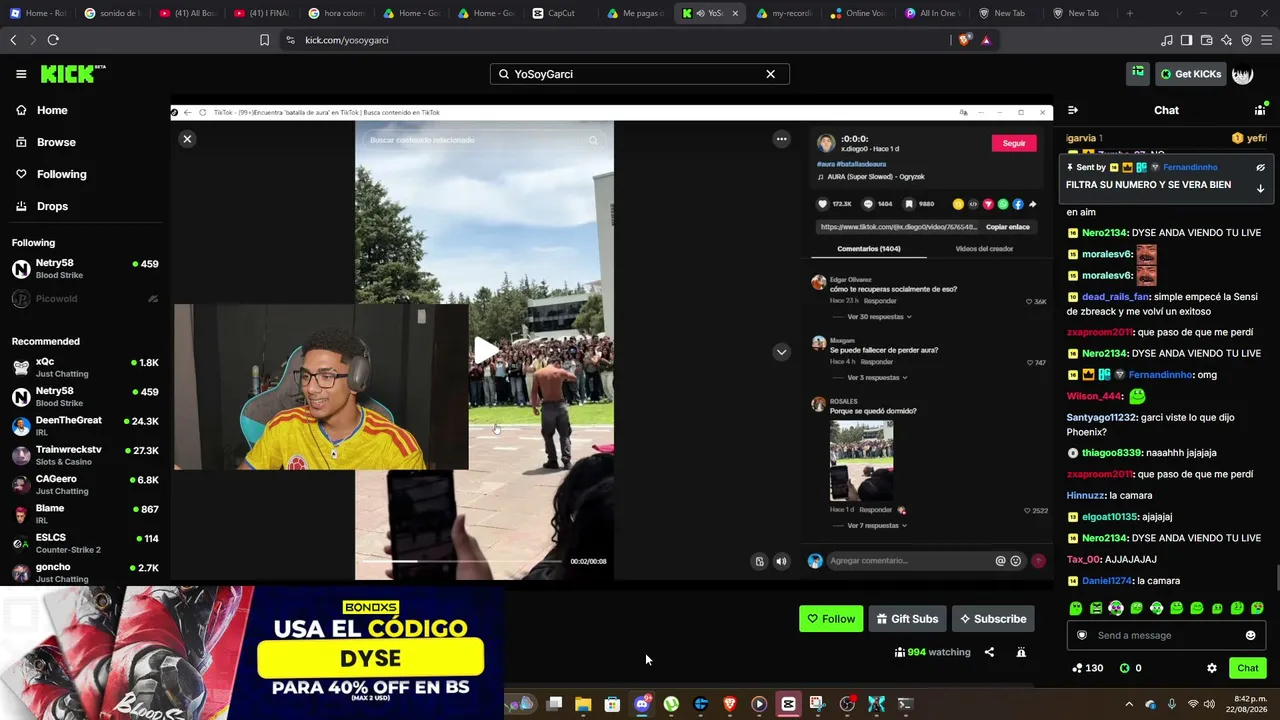Open the TikTok three-dot more menu
Image resolution: width=1280 pixels, height=720 pixels.
pos(782,139)
